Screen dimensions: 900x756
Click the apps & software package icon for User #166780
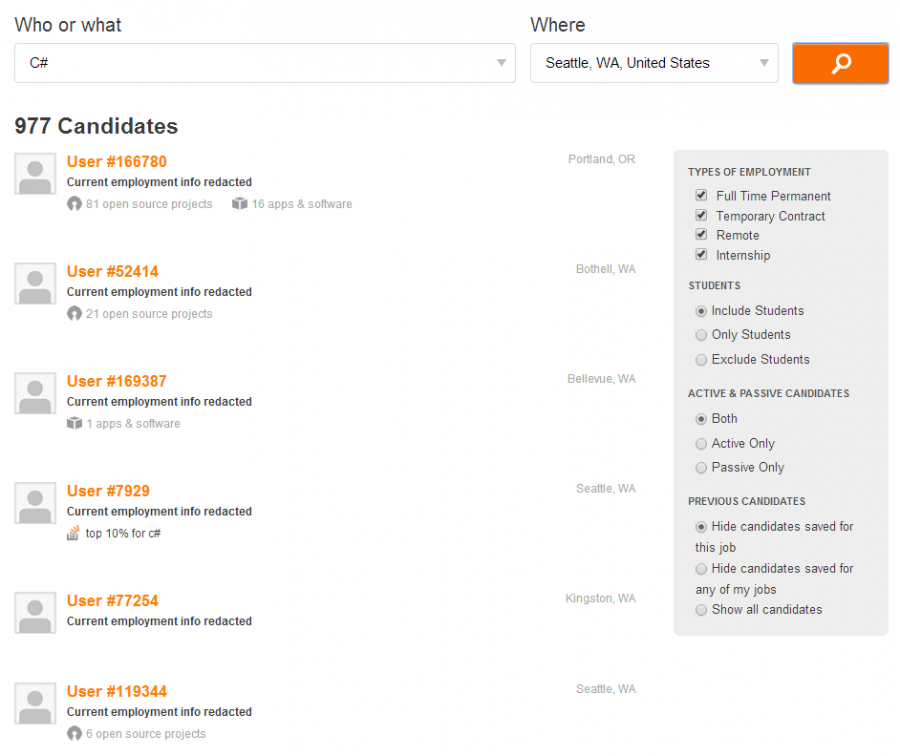pyautogui.click(x=239, y=203)
